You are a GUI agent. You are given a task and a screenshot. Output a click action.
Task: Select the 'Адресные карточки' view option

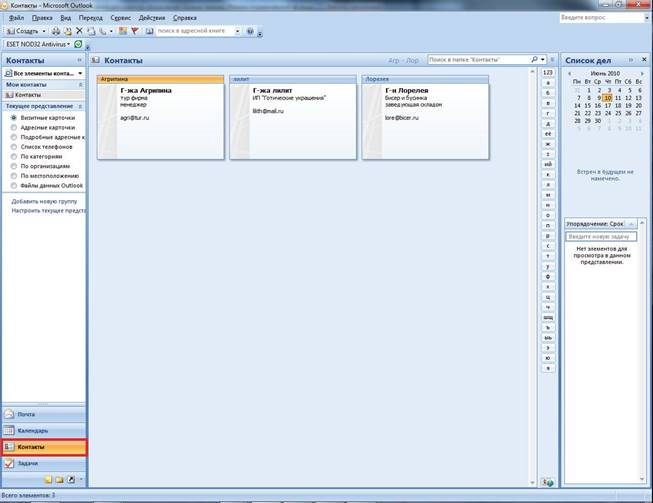[14, 127]
